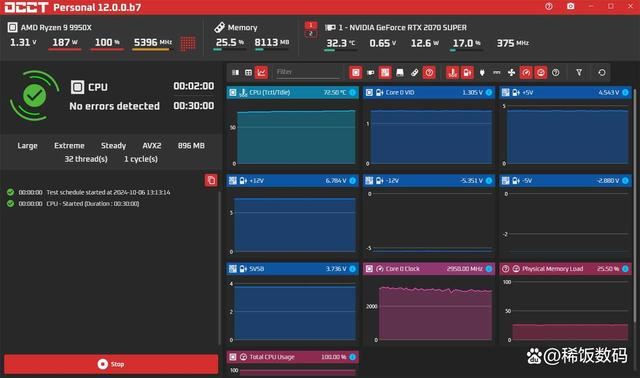
Task: Toggle the CPU sensor filter icon
Action: tap(356, 73)
